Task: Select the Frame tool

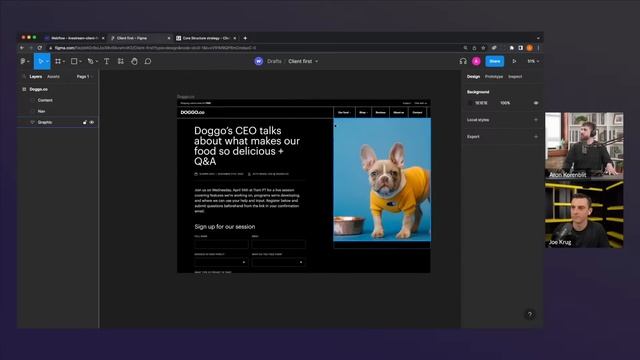Action: click(x=58, y=61)
